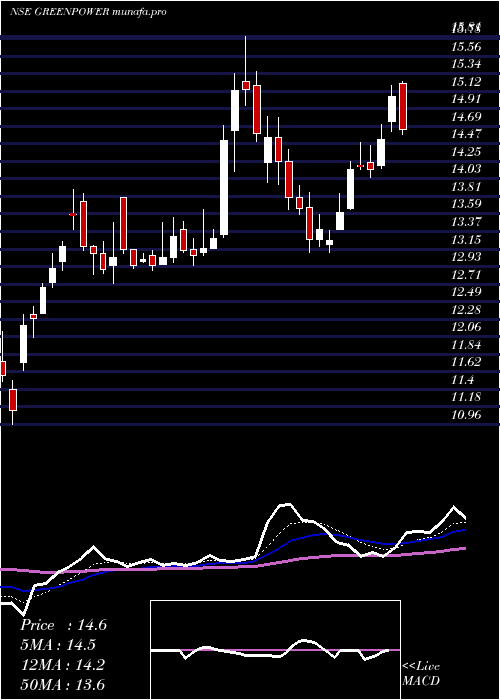This screenshot has width=500, height=700.
Task: Click the 11.18 price axis label
Action: click(x=466, y=397)
